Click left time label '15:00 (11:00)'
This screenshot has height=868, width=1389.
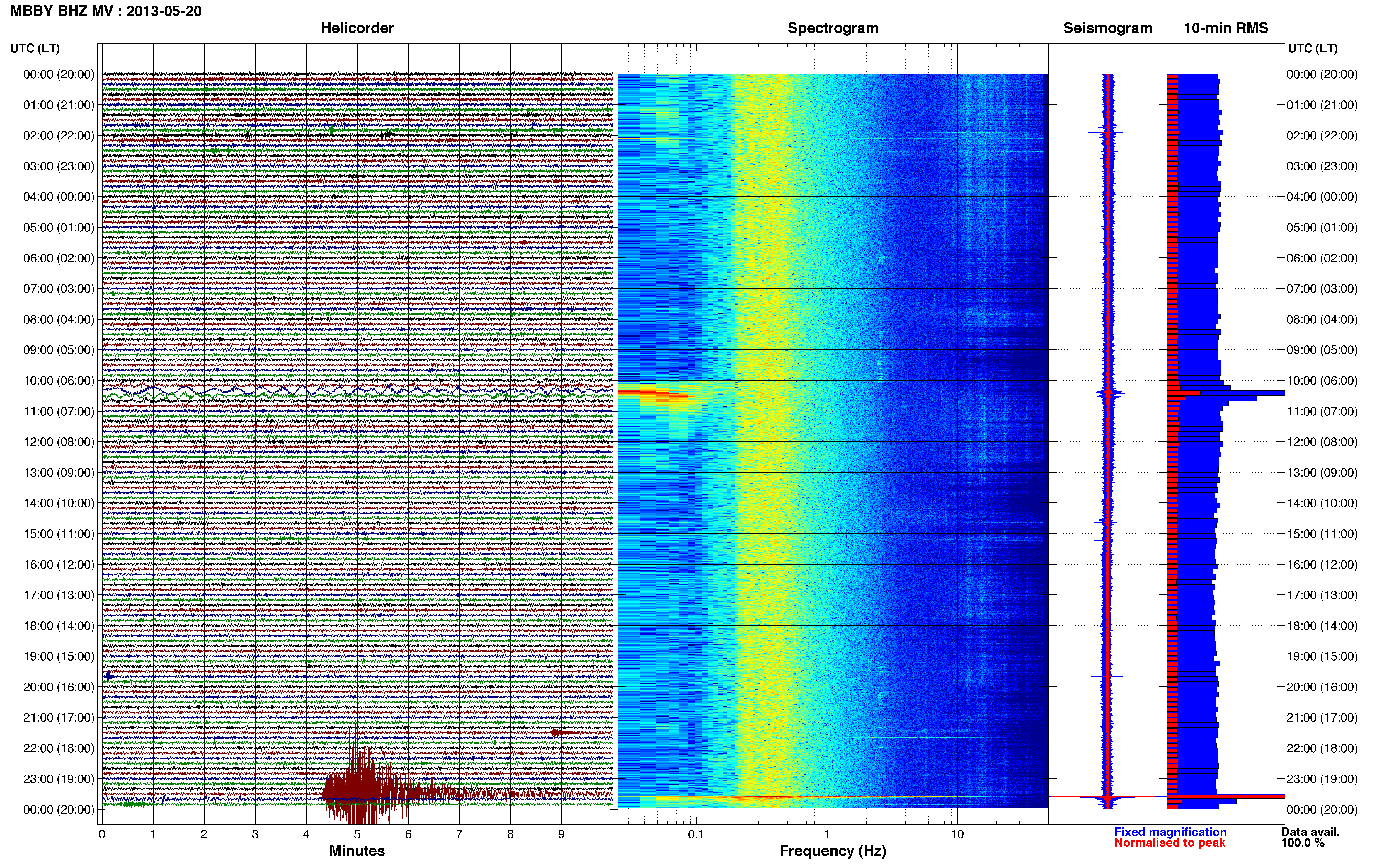pyautogui.click(x=59, y=534)
